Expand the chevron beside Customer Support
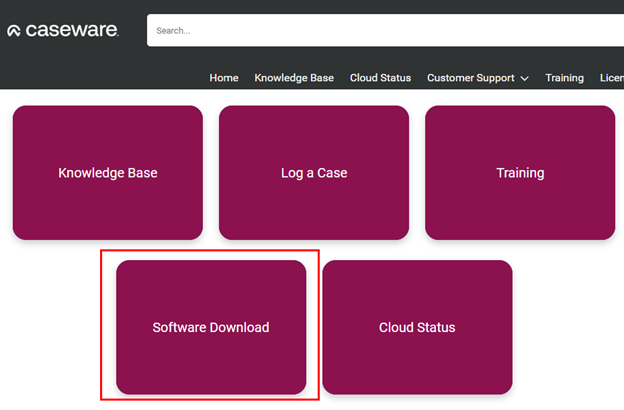The width and height of the screenshot is (624, 410). point(525,78)
